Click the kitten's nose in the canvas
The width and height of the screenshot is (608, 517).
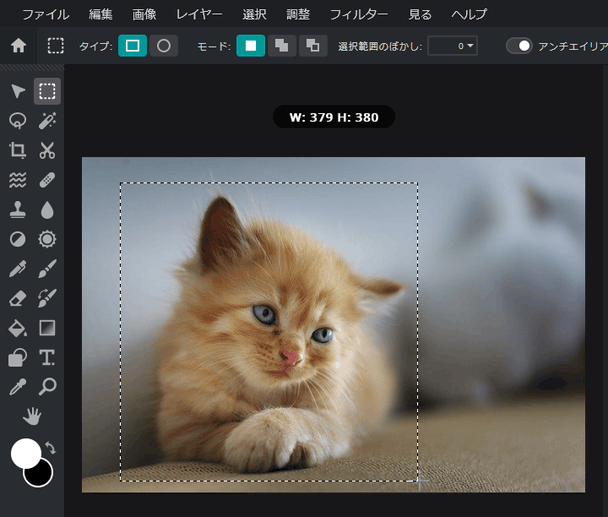pyautogui.click(x=290, y=357)
